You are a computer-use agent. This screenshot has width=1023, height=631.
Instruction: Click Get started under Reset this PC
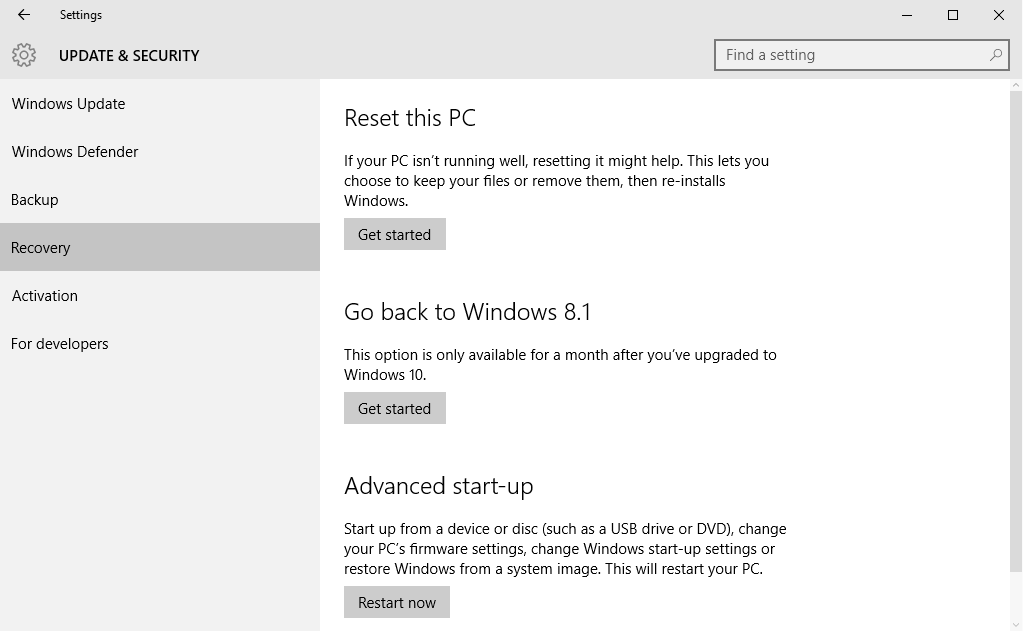(394, 234)
